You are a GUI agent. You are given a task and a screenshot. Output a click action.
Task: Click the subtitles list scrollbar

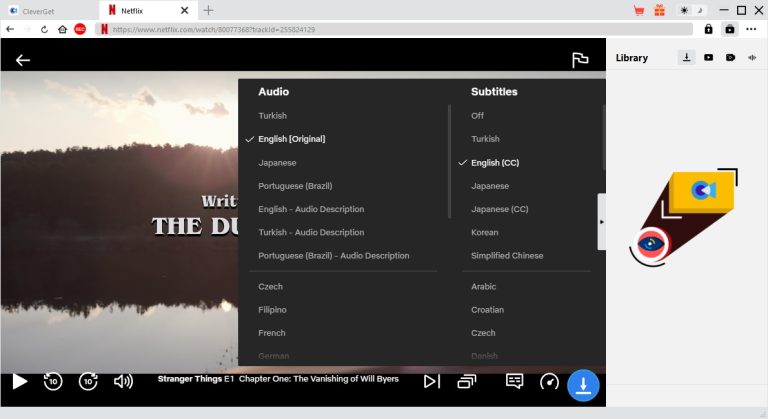pyautogui.click(x=603, y=138)
